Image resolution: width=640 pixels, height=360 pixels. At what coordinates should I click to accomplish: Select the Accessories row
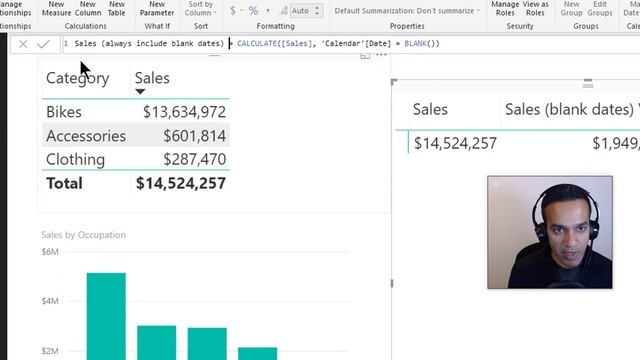136,136
